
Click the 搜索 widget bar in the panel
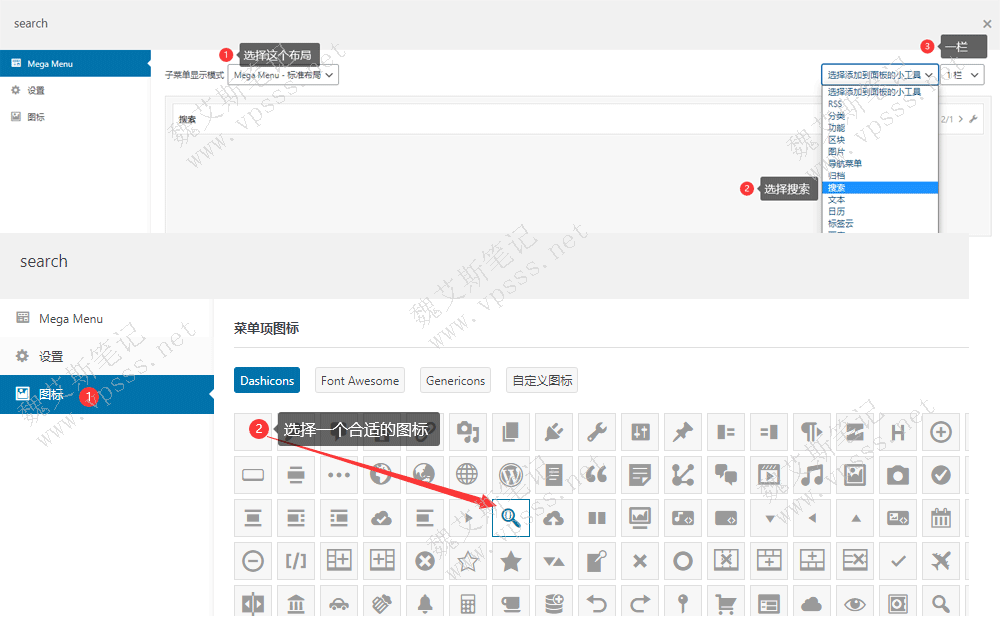point(578,119)
